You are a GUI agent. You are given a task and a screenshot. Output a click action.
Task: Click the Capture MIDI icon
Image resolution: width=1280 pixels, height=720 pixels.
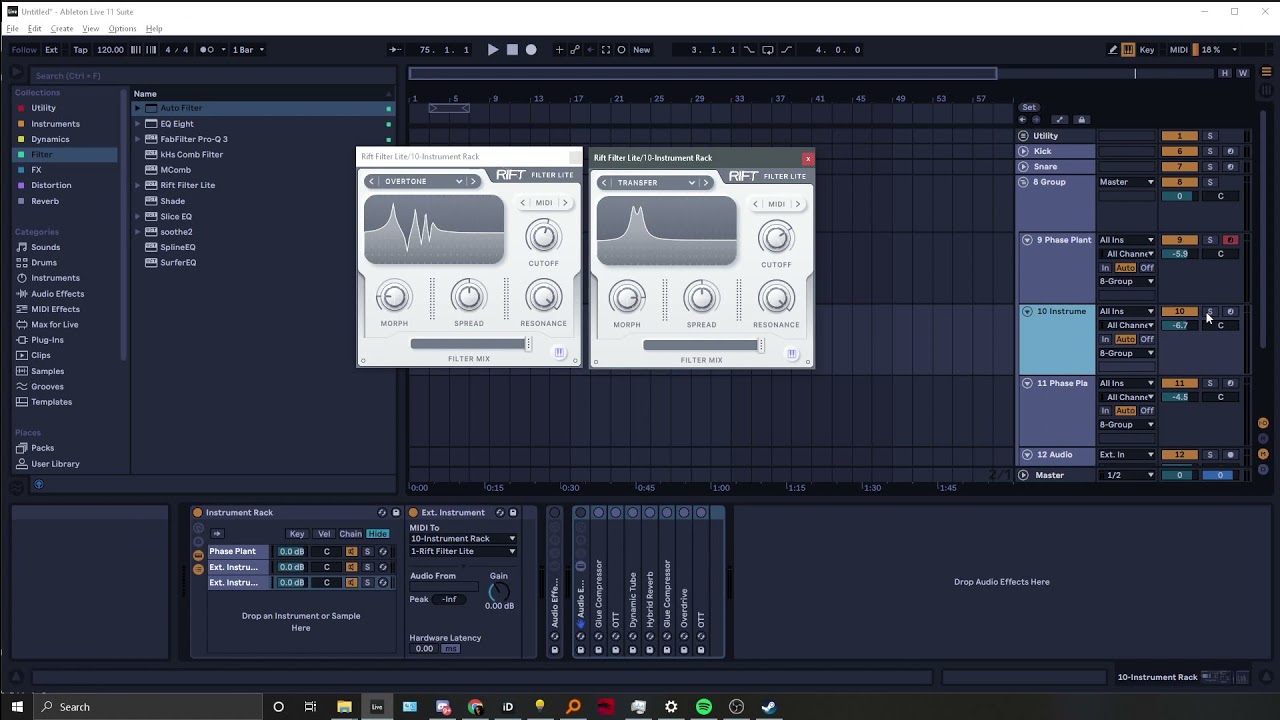tap(605, 50)
